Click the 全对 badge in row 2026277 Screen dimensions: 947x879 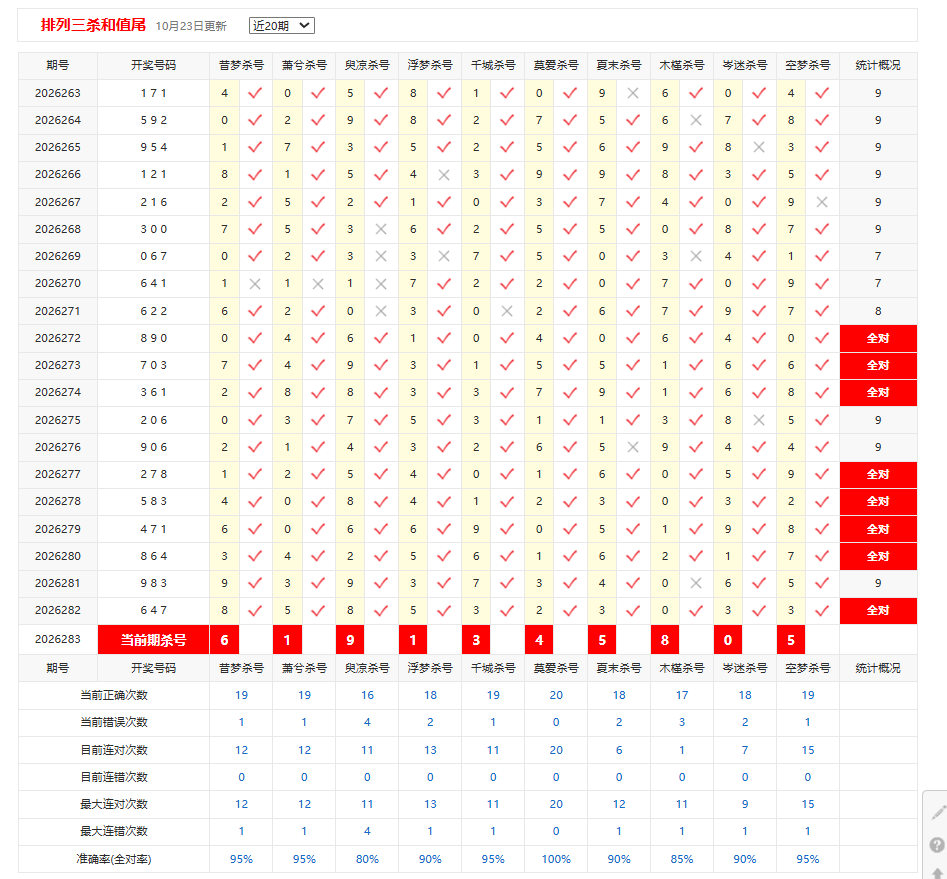coord(878,474)
